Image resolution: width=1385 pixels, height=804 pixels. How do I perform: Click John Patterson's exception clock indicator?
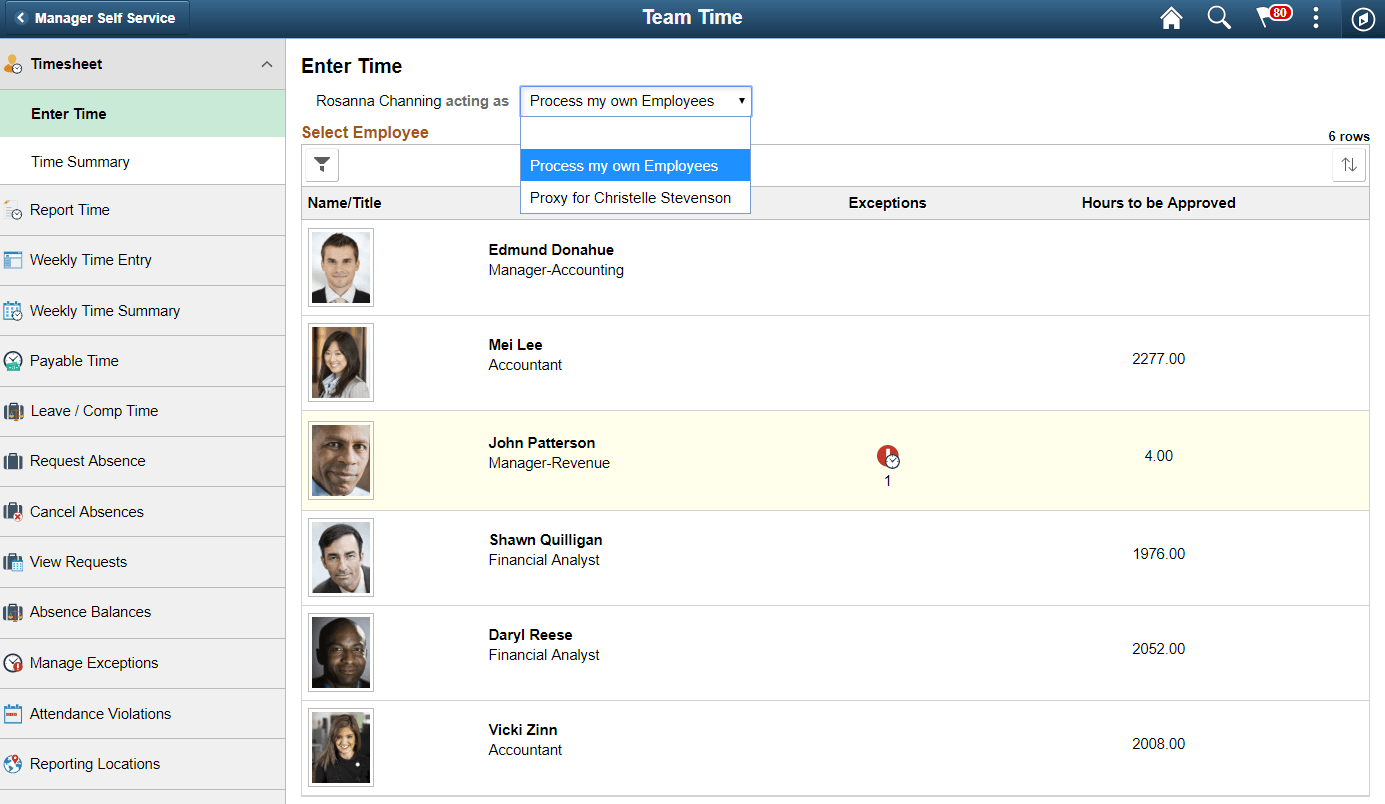[x=888, y=456]
